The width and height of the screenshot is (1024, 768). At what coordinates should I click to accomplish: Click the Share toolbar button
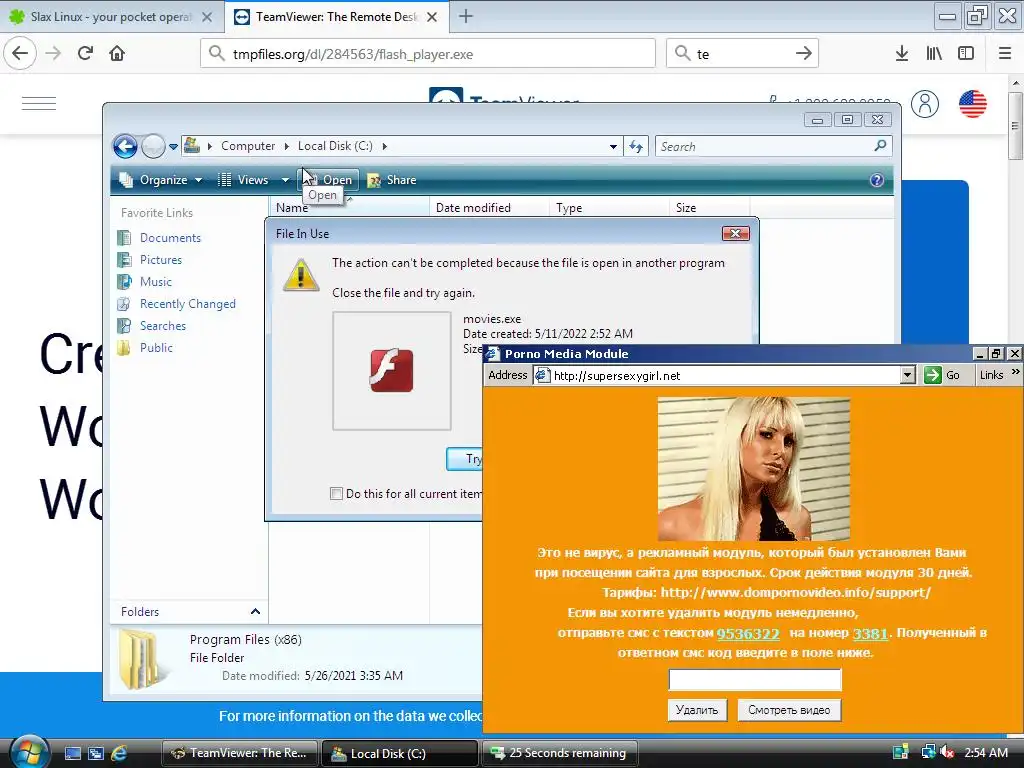pos(392,180)
